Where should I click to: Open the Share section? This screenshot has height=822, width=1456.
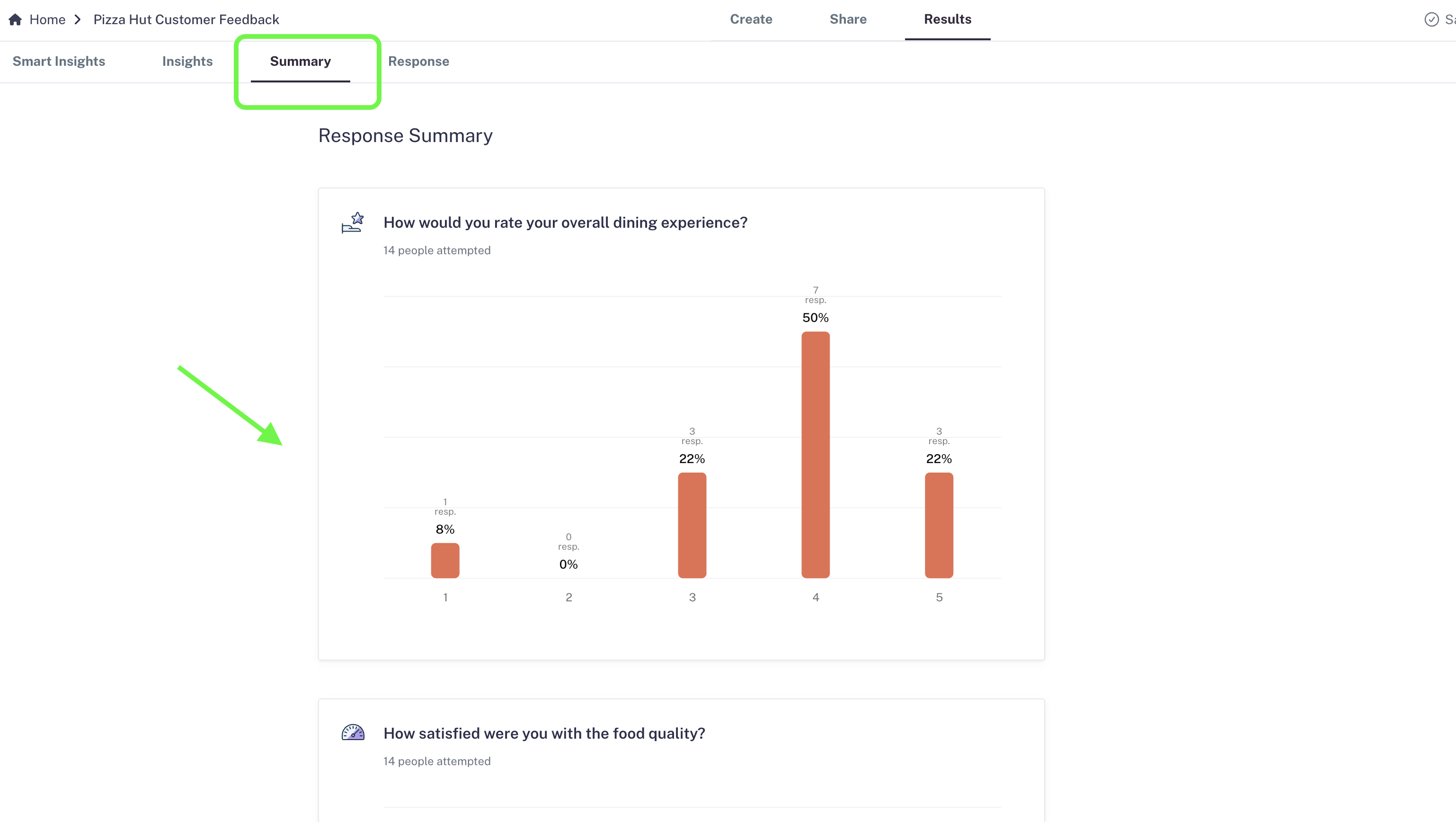point(848,19)
